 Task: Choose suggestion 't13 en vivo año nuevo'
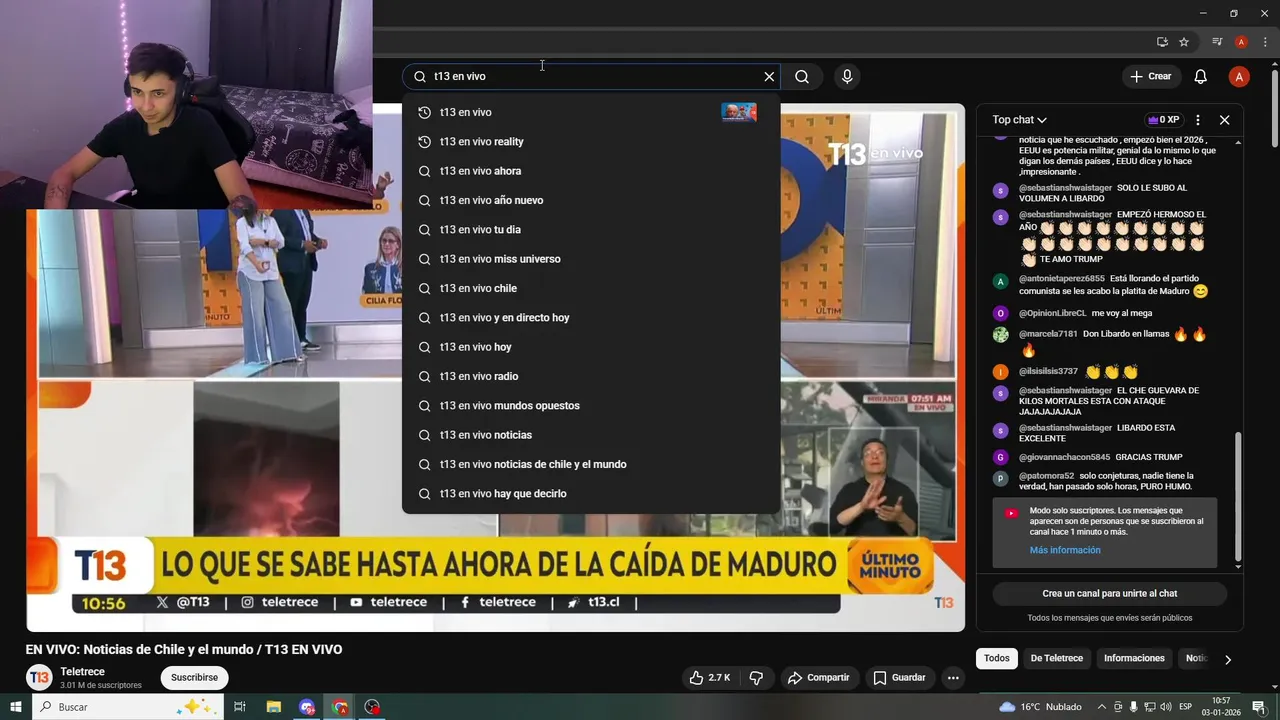(x=591, y=200)
